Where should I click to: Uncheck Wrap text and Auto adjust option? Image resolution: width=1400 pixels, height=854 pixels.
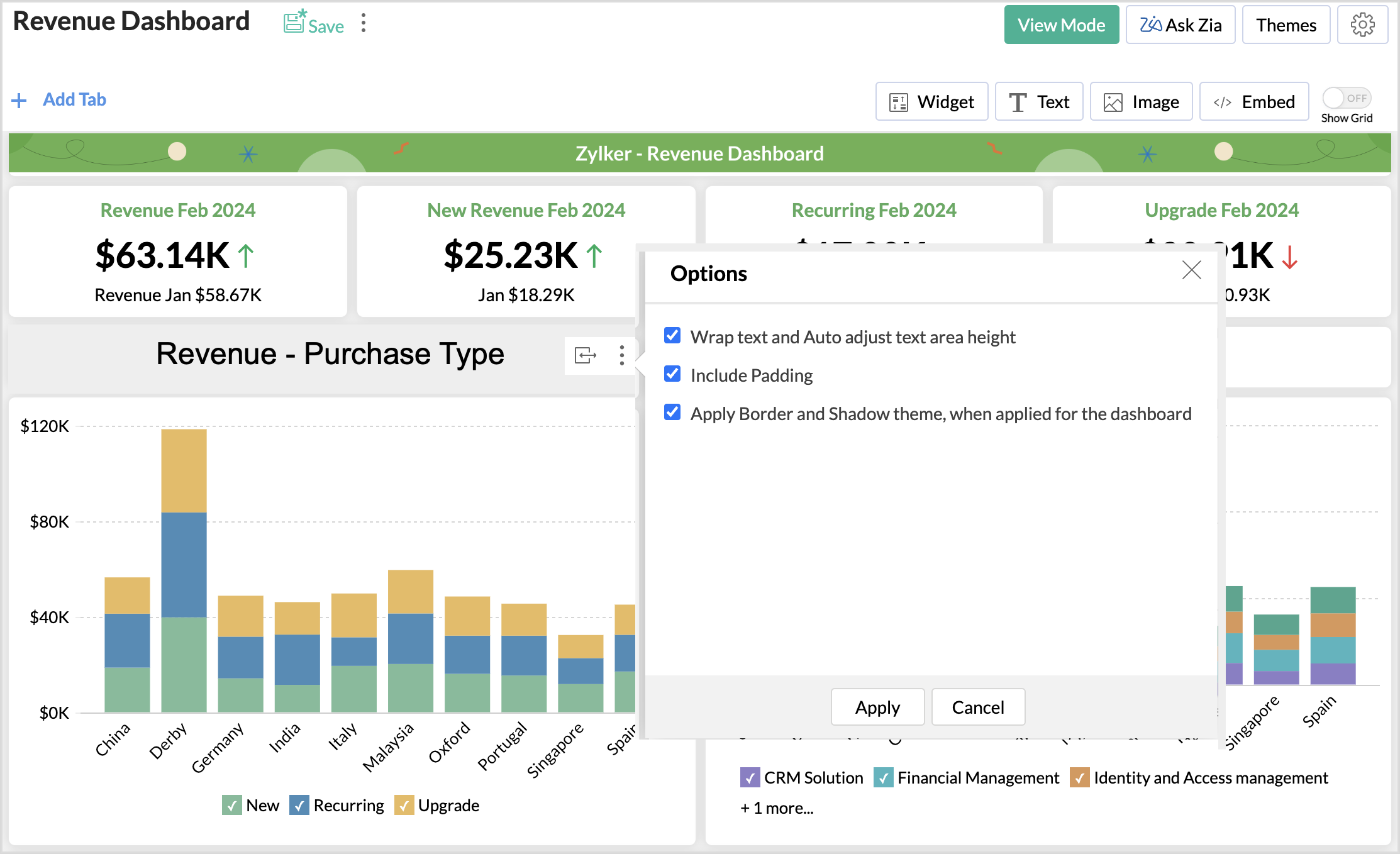(x=672, y=336)
